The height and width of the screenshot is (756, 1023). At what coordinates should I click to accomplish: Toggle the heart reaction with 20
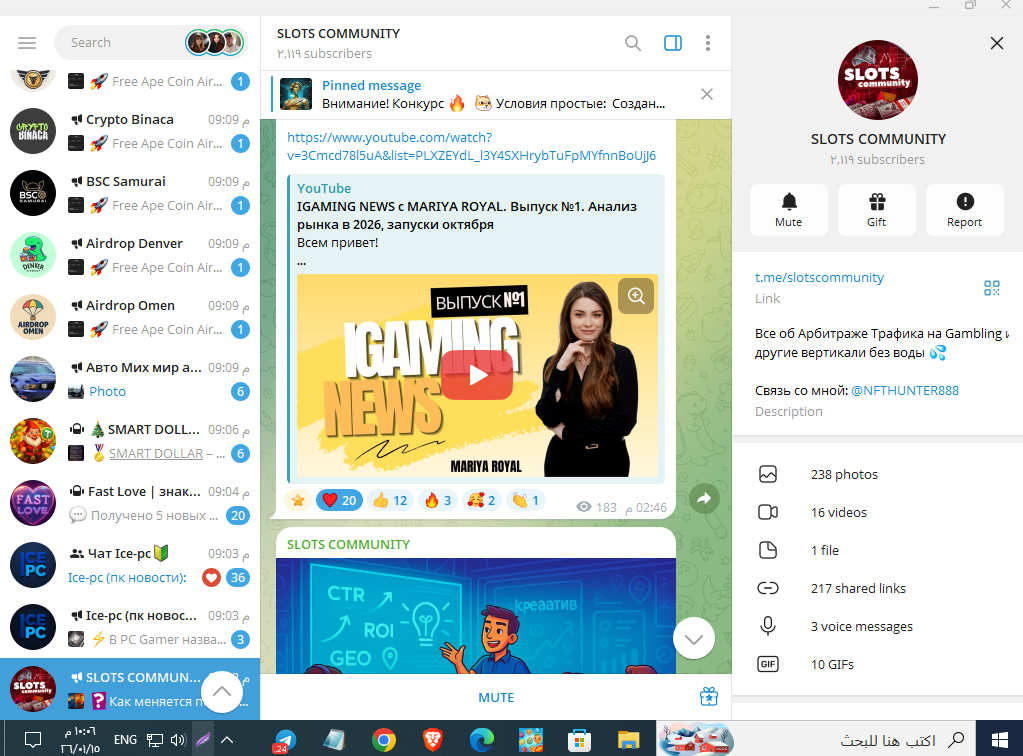(339, 500)
